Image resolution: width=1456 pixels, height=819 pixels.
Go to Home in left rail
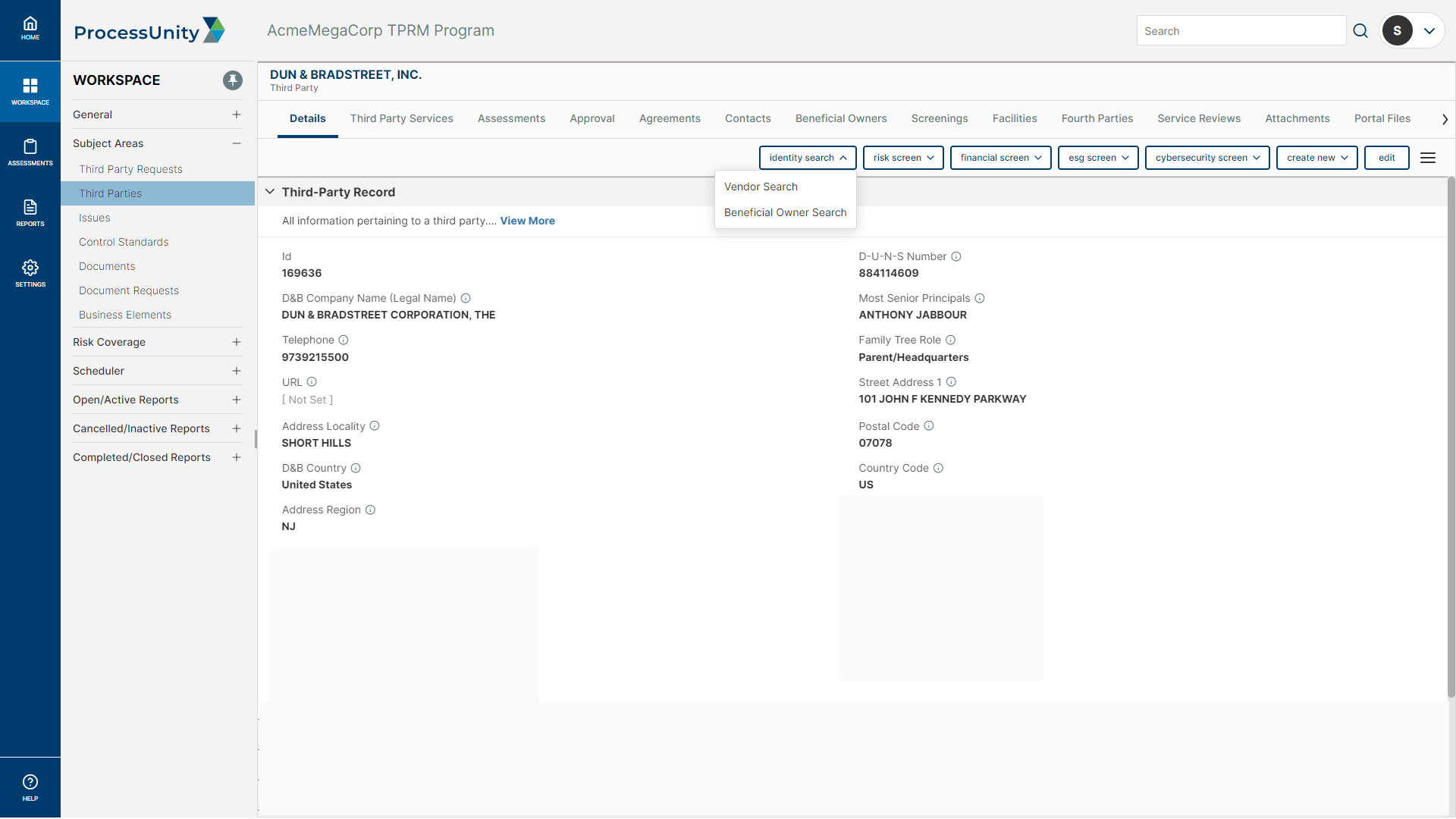30,29
